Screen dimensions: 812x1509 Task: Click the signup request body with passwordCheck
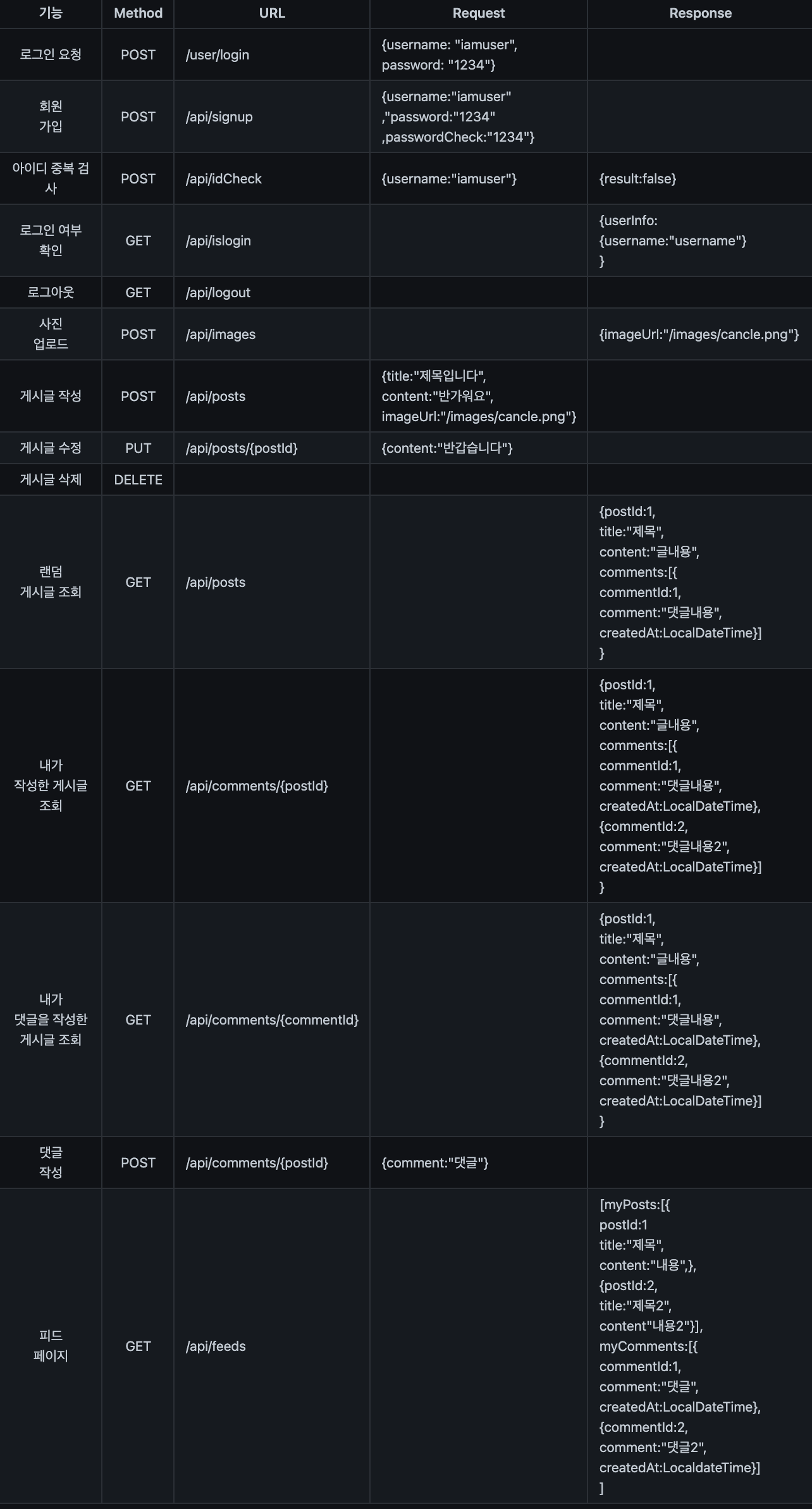pos(458,116)
